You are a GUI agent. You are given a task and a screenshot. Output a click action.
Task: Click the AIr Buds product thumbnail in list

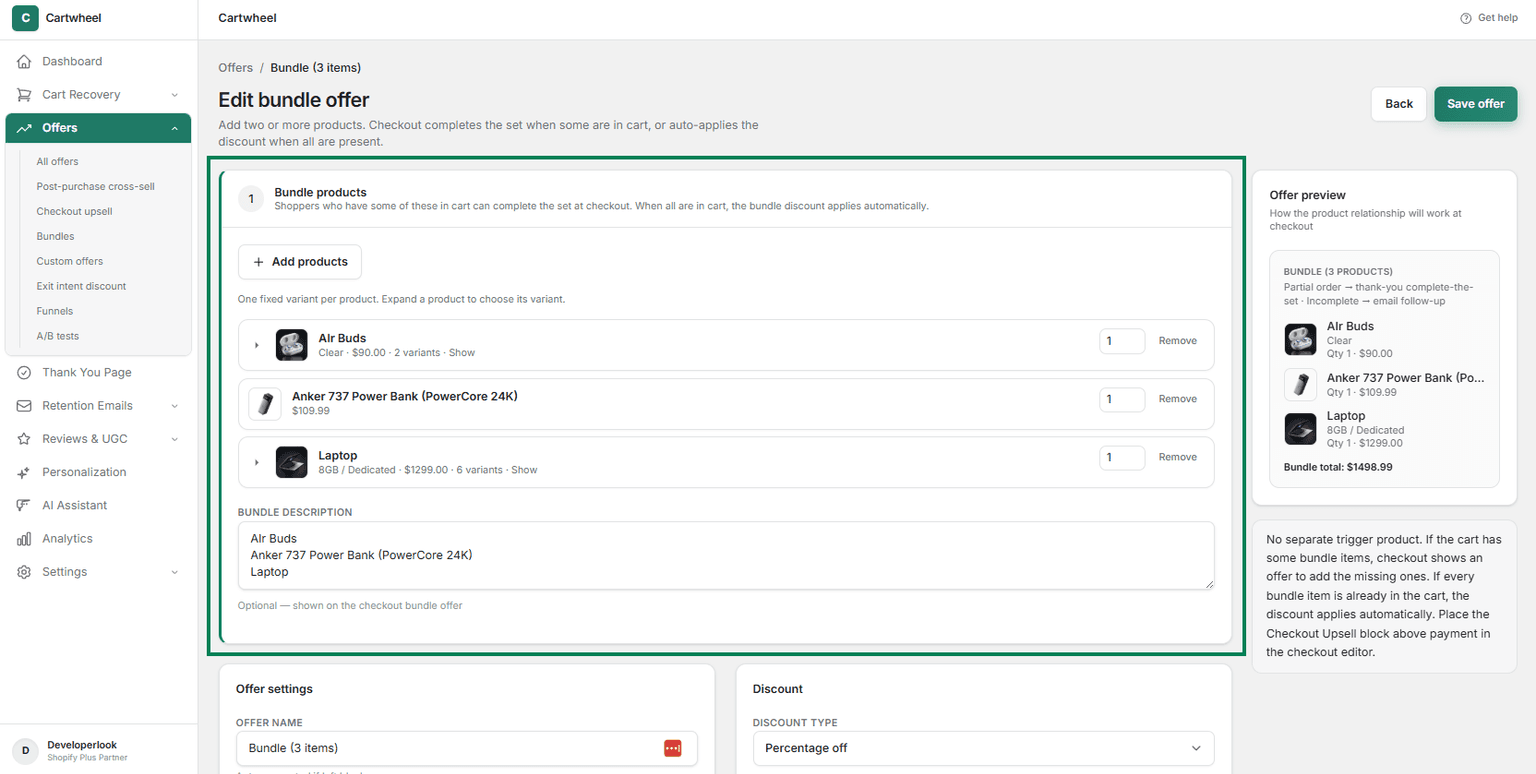click(x=292, y=345)
